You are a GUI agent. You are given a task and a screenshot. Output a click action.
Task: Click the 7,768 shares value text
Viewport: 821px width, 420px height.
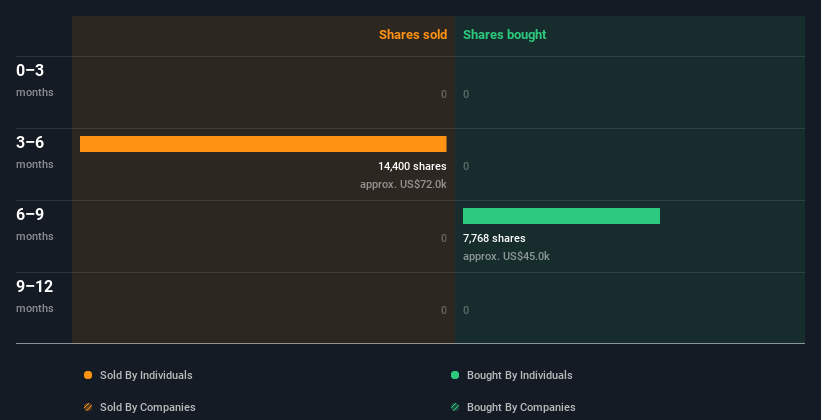[x=494, y=238]
